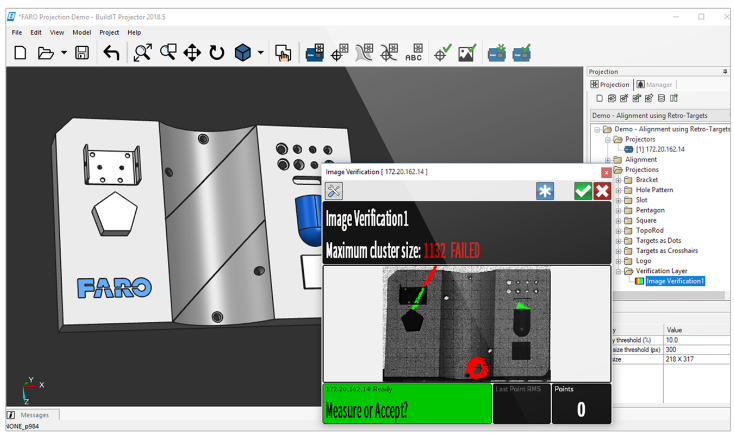Select the circular Rotate view tool

[x=217, y=53]
